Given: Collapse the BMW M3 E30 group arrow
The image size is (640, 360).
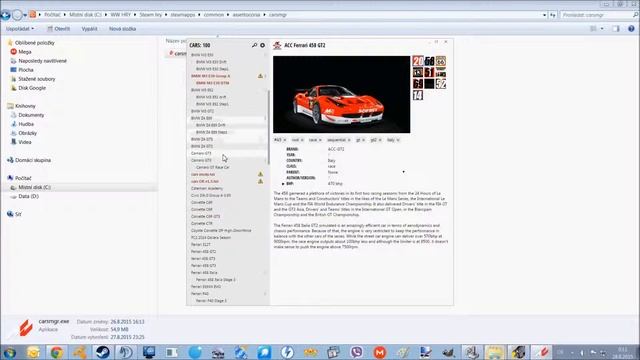Looking at the screenshot, I should coord(265,55).
